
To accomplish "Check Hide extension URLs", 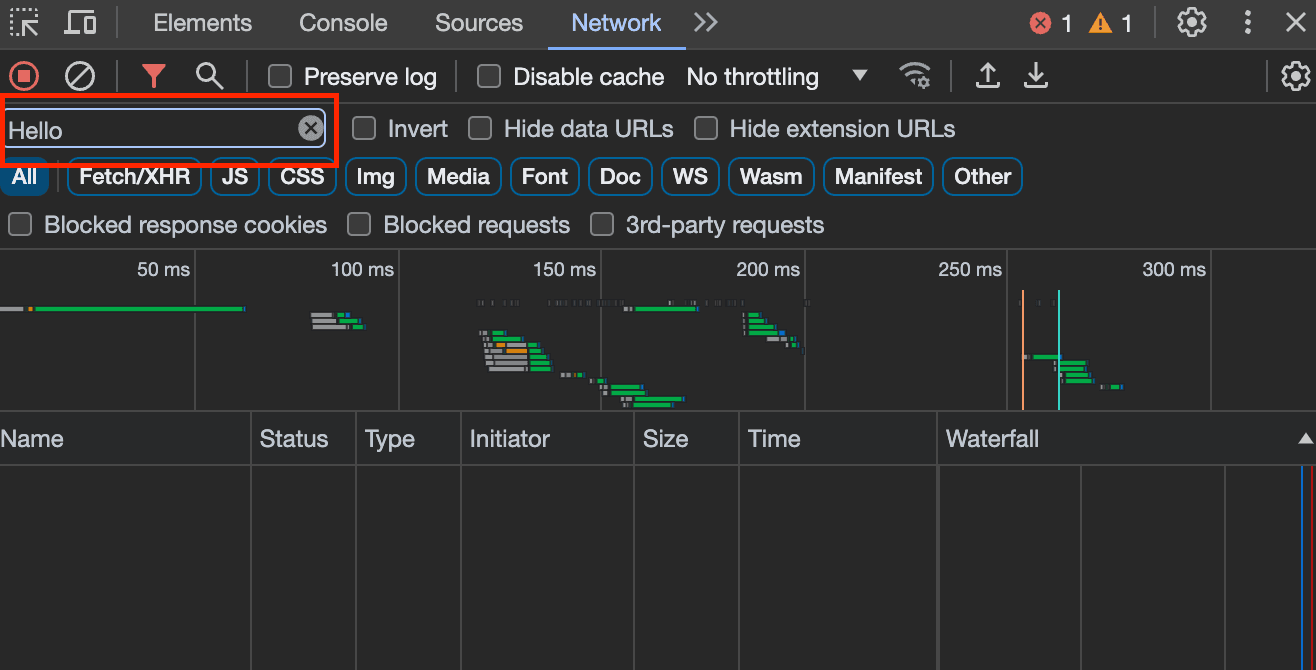I will tap(705, 128).
